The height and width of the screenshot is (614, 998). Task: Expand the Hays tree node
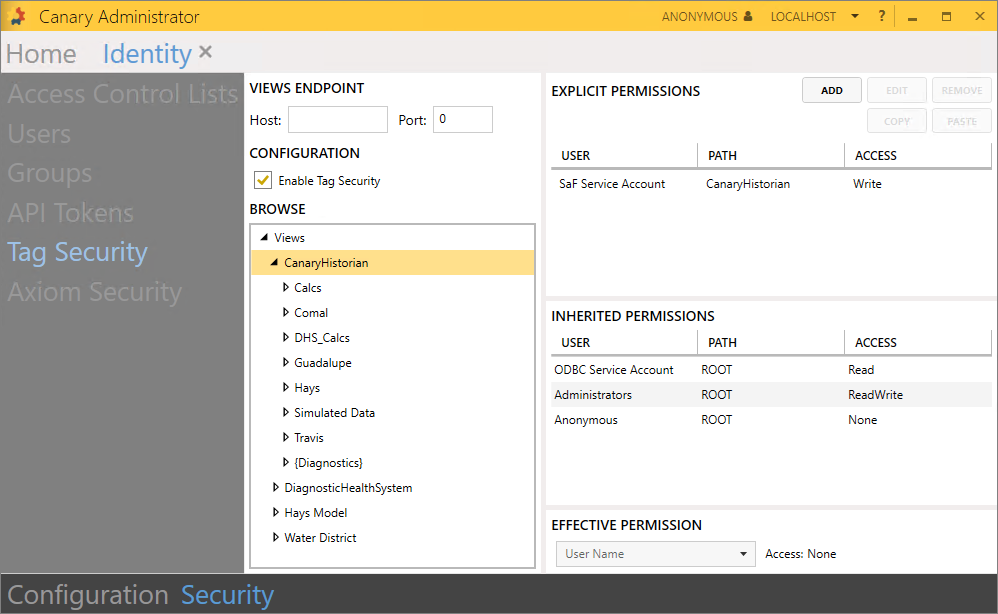point(286,387)
